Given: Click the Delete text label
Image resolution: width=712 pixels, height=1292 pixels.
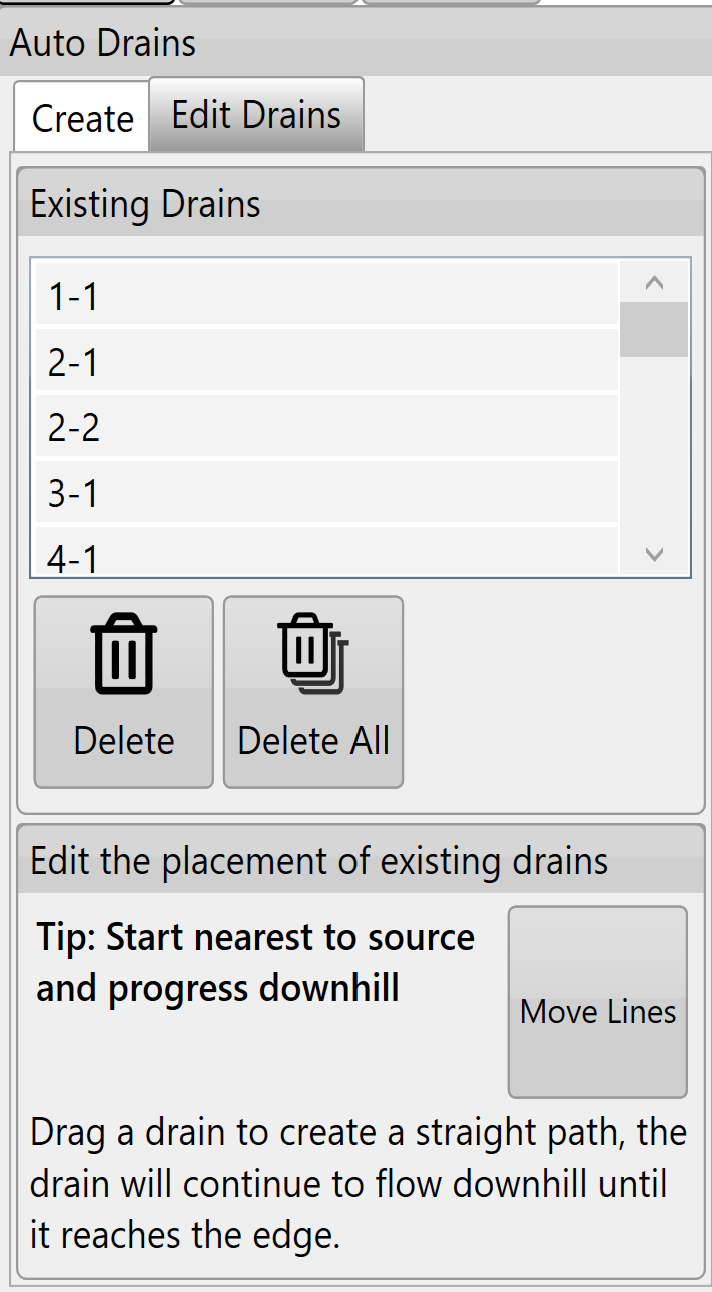Looking at the screenshot, I should (124, 741).
